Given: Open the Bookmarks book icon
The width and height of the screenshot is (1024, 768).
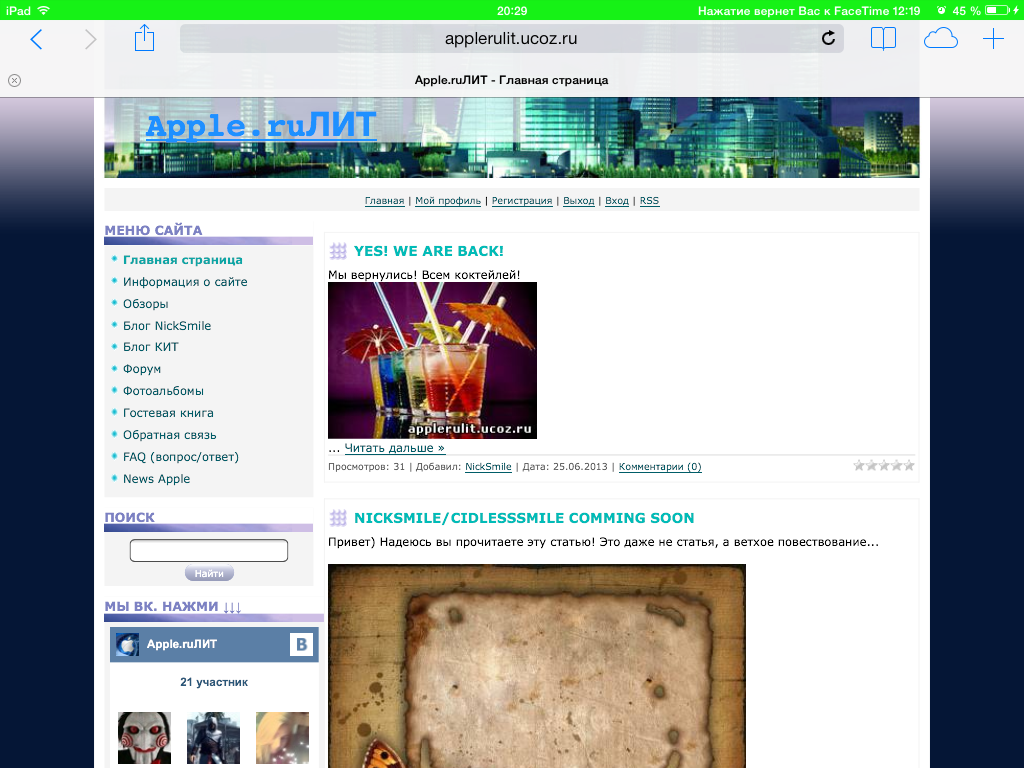Looking at the screenshot, I should pyautogui.click(x=883, y=39).
